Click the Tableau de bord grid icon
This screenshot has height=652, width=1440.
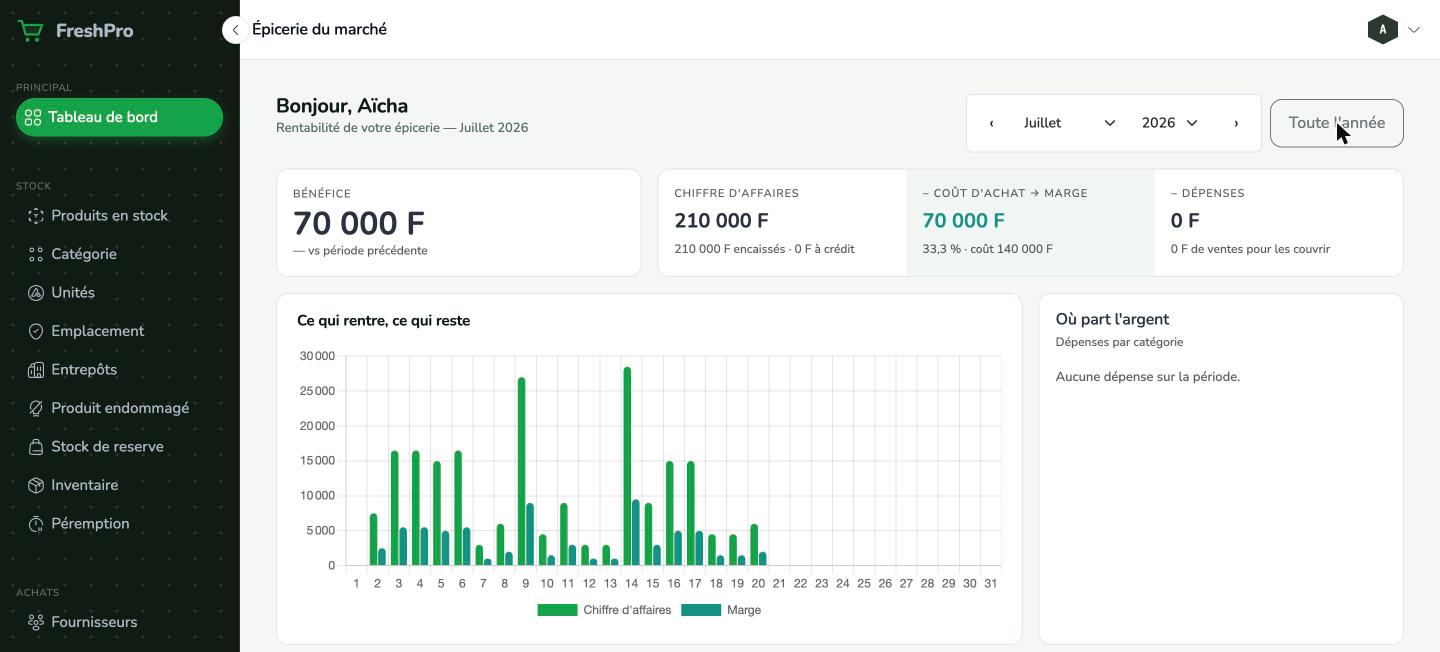point(33,118)
